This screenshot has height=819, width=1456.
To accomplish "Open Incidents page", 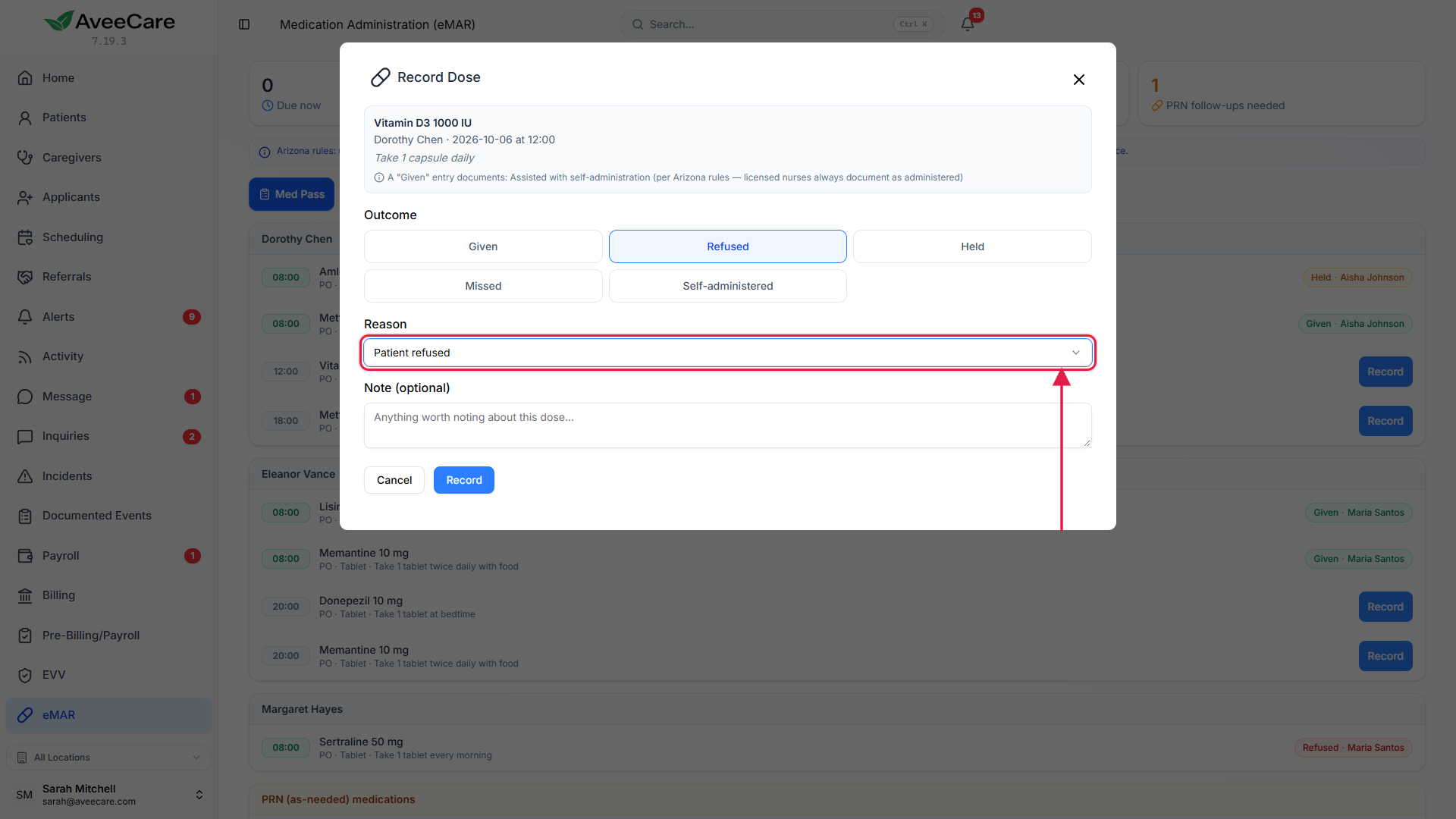I will pos(108,476).
